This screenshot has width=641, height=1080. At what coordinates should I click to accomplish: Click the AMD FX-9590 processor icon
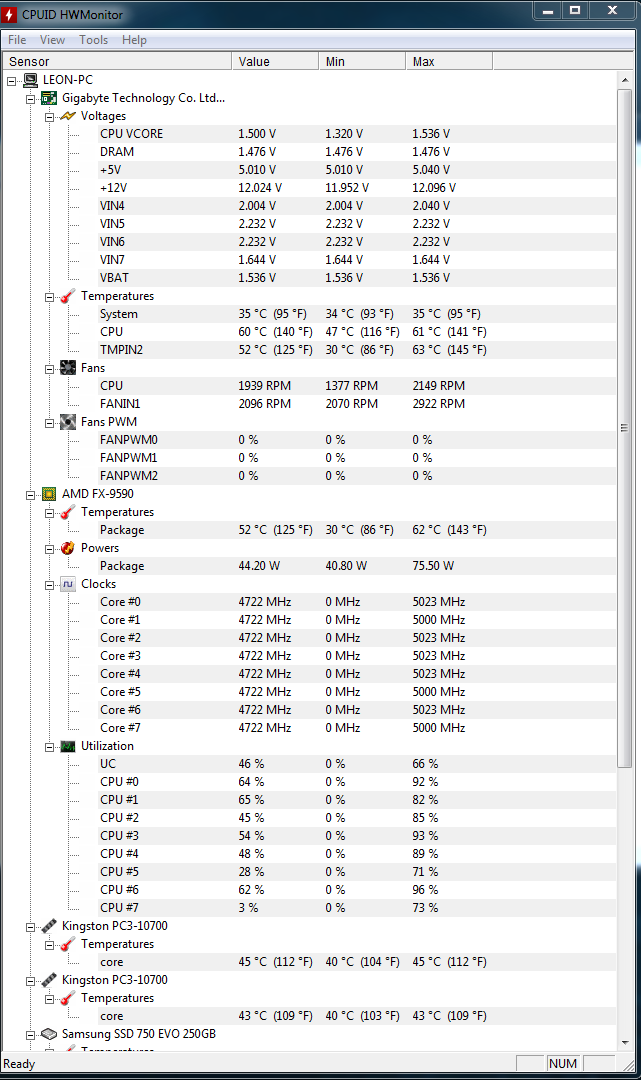coord(49,494)
